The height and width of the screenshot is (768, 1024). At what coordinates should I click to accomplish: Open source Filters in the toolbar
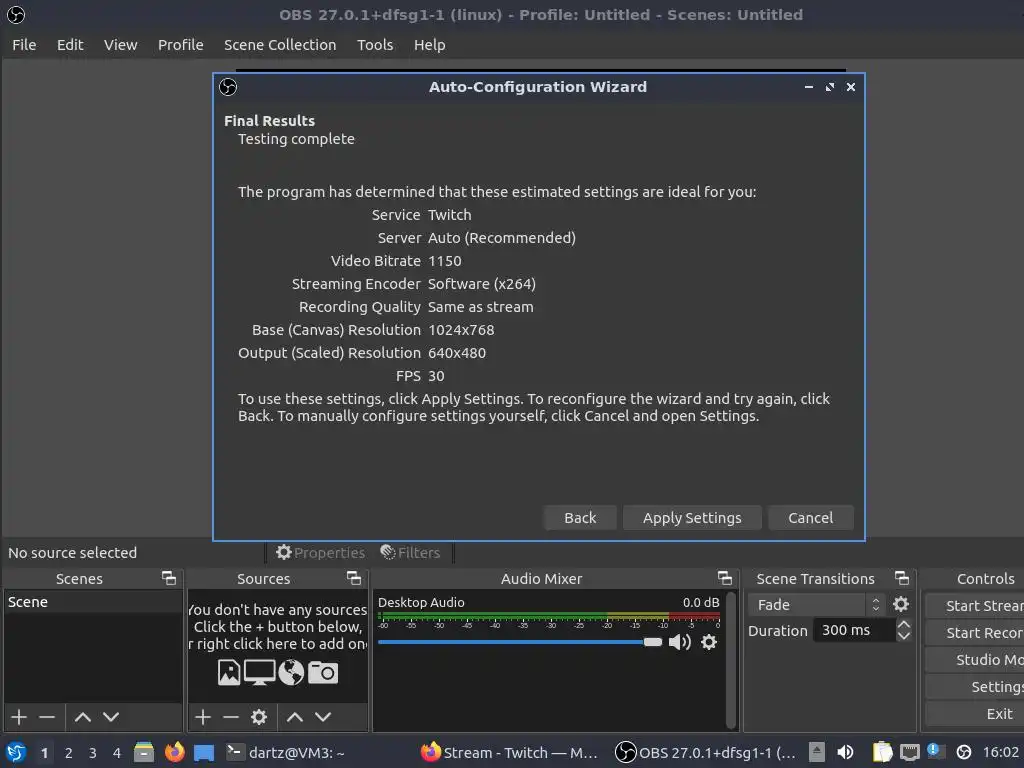pyautogui.click(x=410, y=553)
